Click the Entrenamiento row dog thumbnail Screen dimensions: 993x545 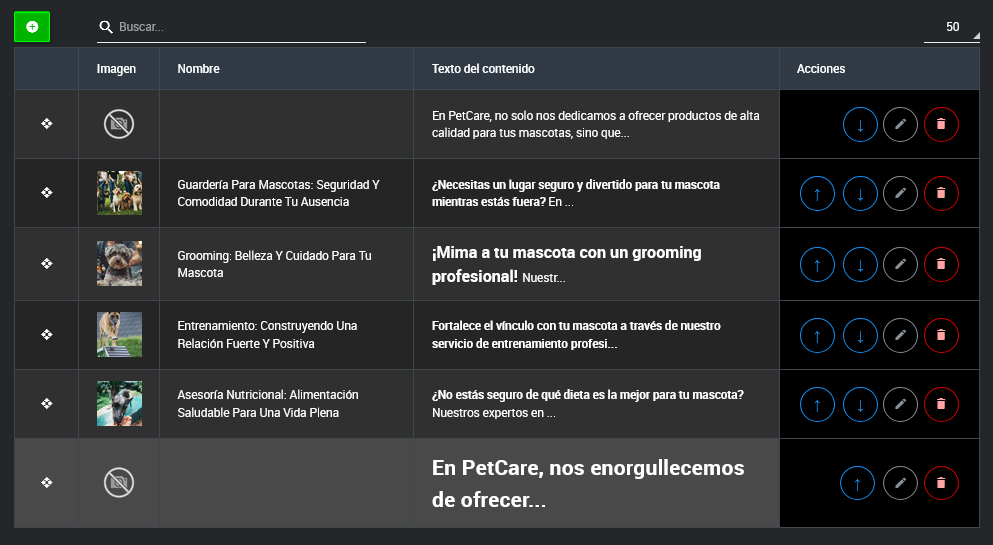coord(119,334)
